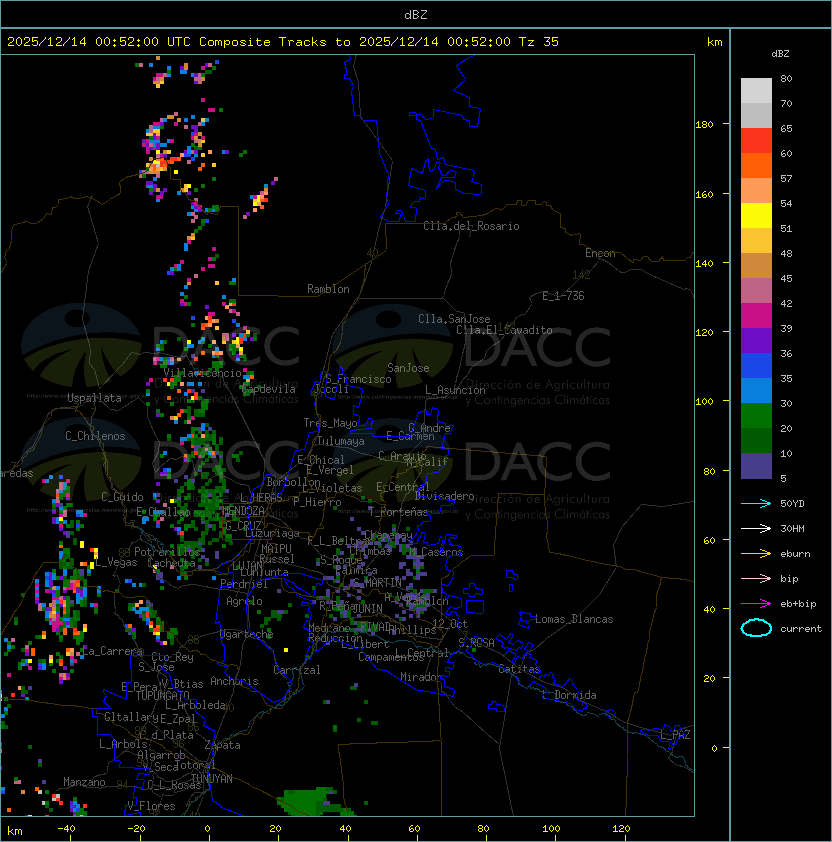This screenshot has height=842, width=832.
Task: Click the 'dBZ' title at top
Action: 416,14
